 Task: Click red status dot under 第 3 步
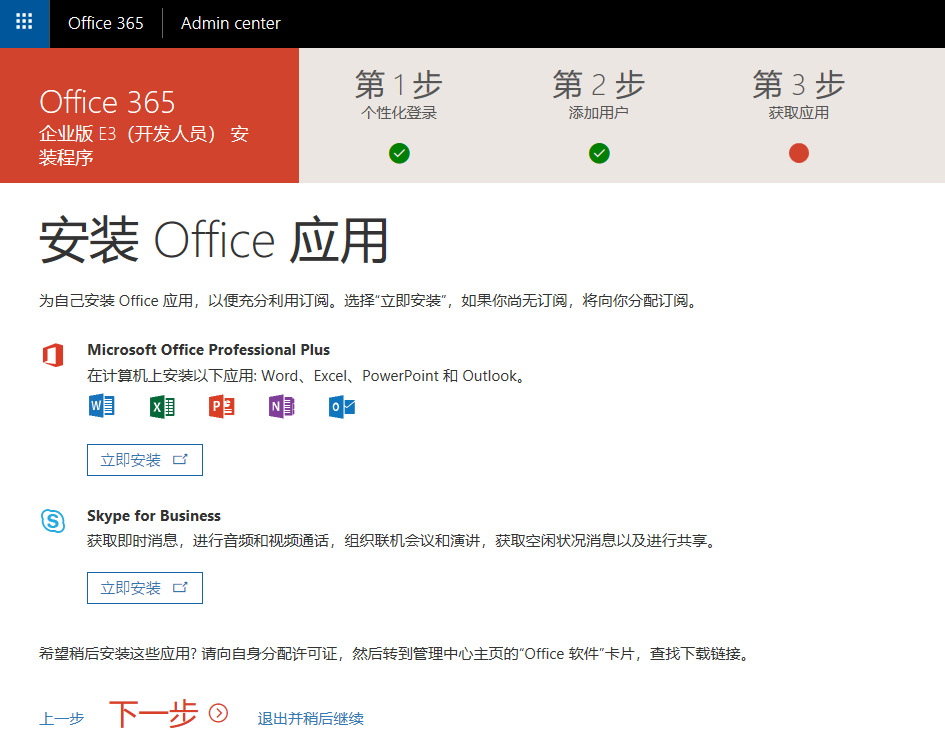(799, 153)
